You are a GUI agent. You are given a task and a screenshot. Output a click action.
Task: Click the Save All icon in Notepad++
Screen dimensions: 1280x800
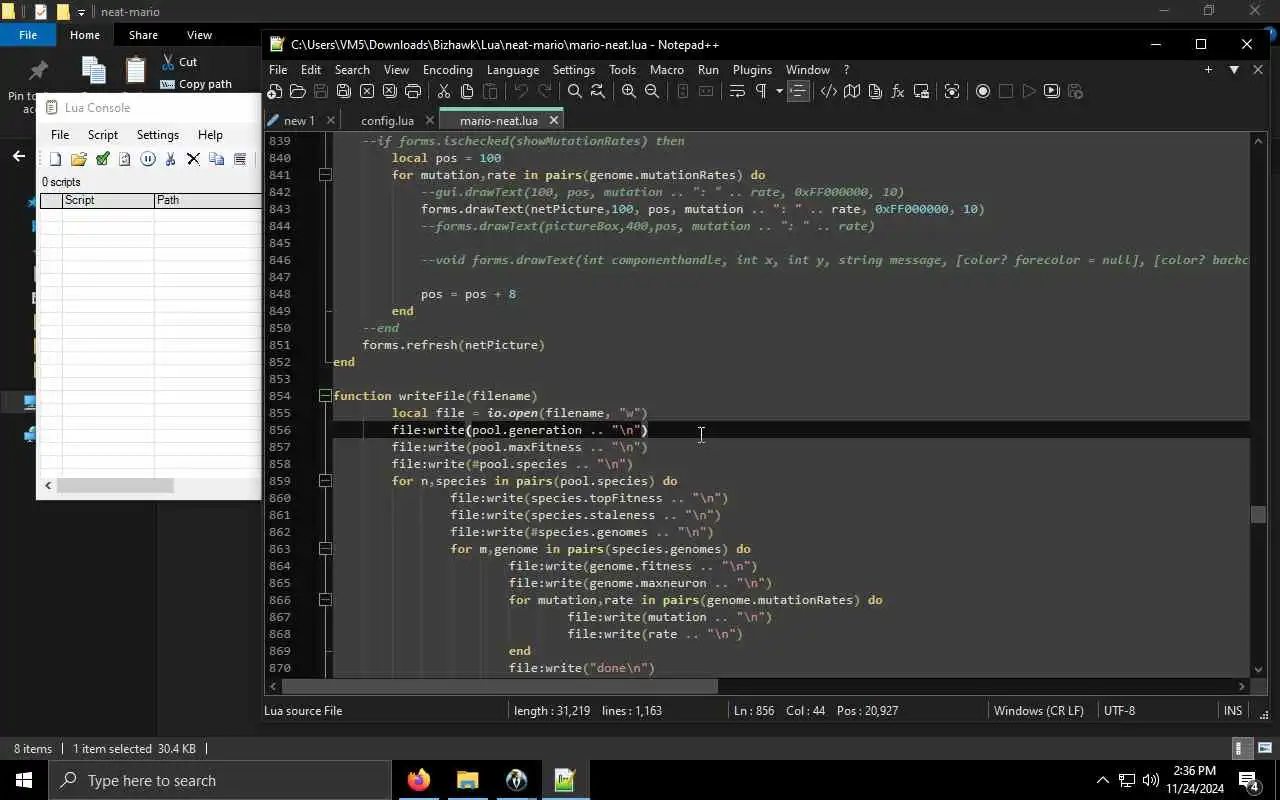click(343, 91)
